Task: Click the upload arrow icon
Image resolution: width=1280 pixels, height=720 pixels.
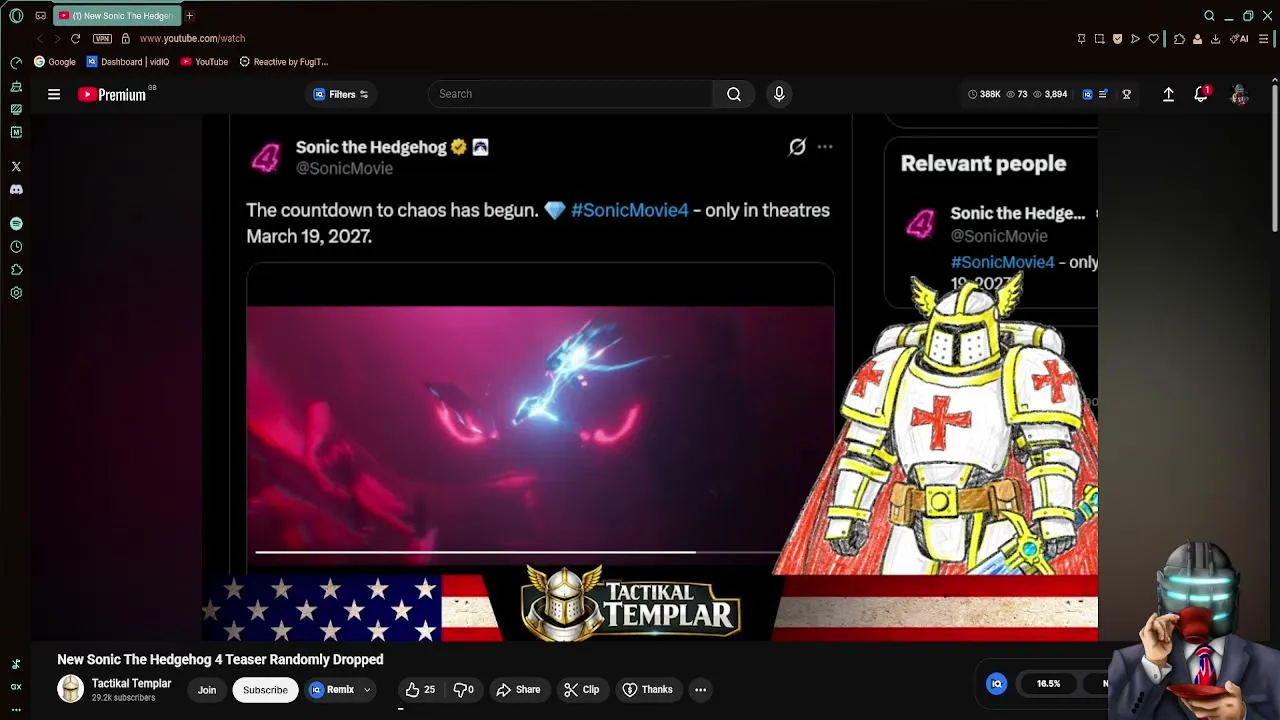Action: [x=1168, y=94]
